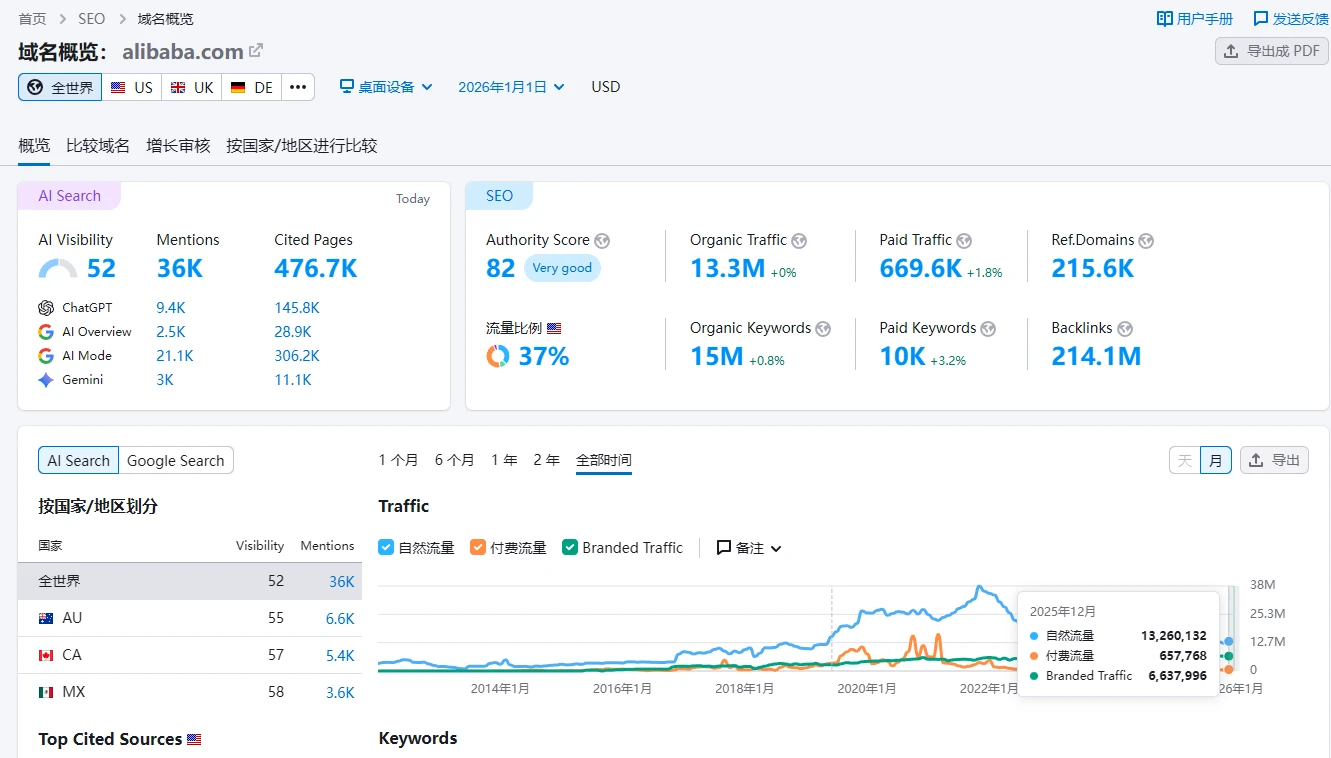
Task: Click the globe icon beside Paid Keywords
Action: click(988, 329)
